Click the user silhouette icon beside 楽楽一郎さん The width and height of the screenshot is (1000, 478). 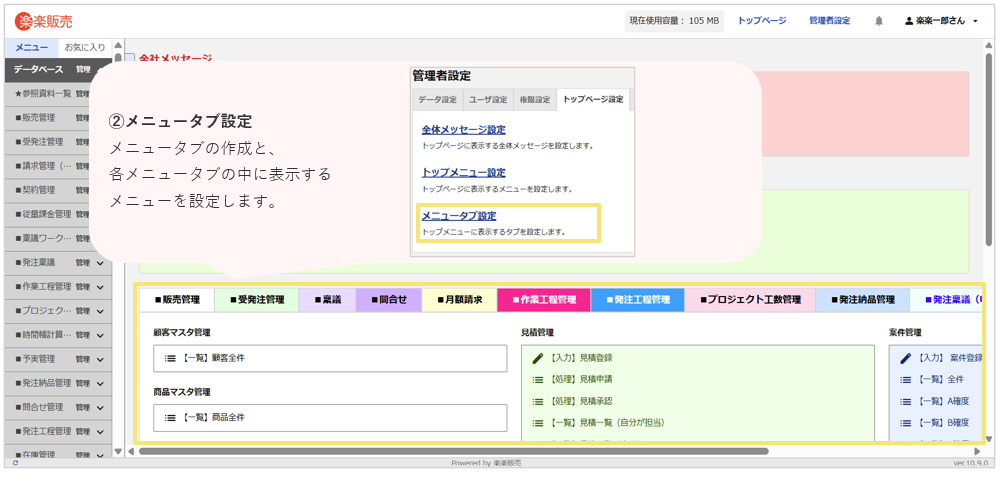click(x=909, y=21)
